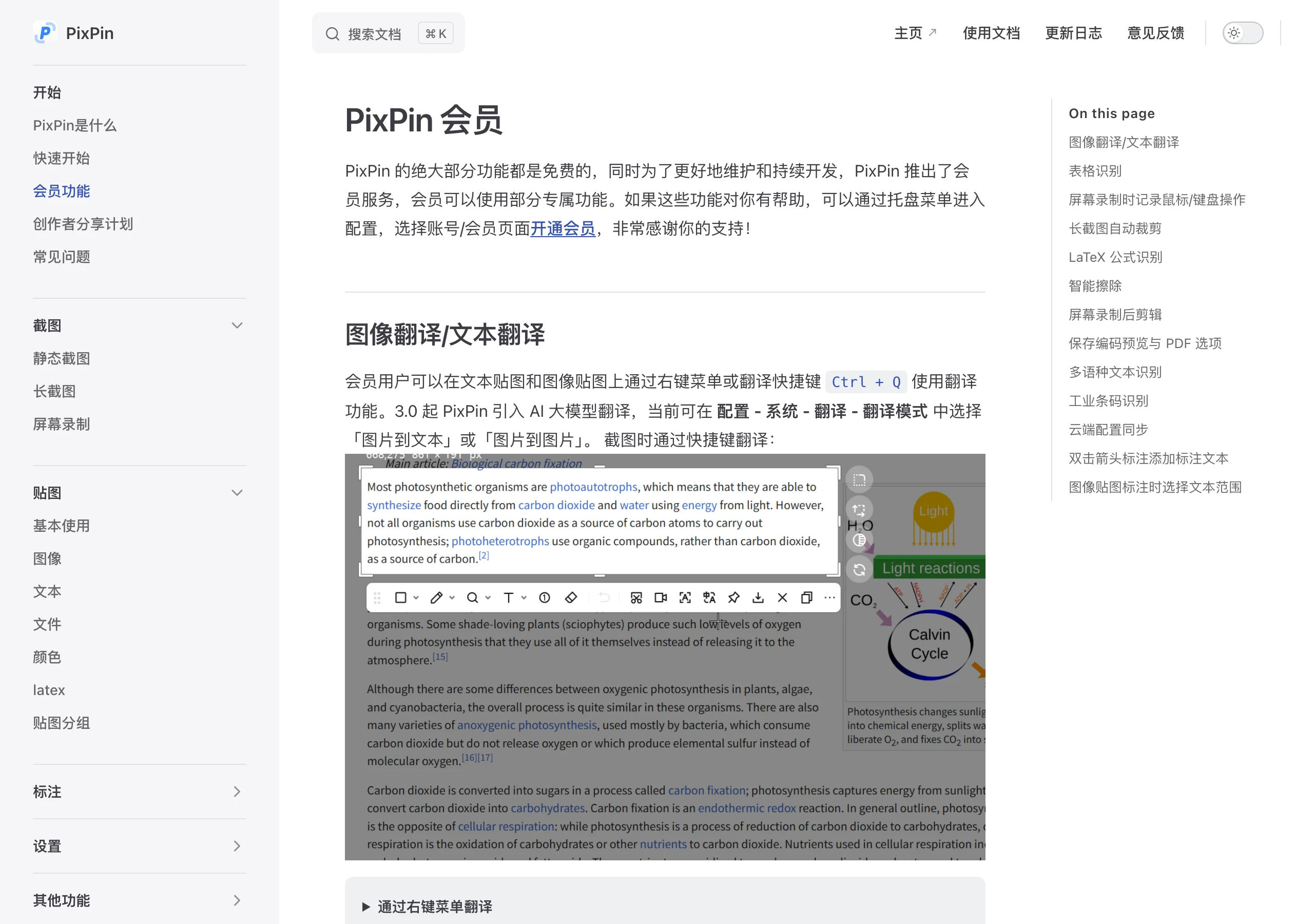
Task: Click the three-dots more icon in demo toolbar
Action: (830, 598)
